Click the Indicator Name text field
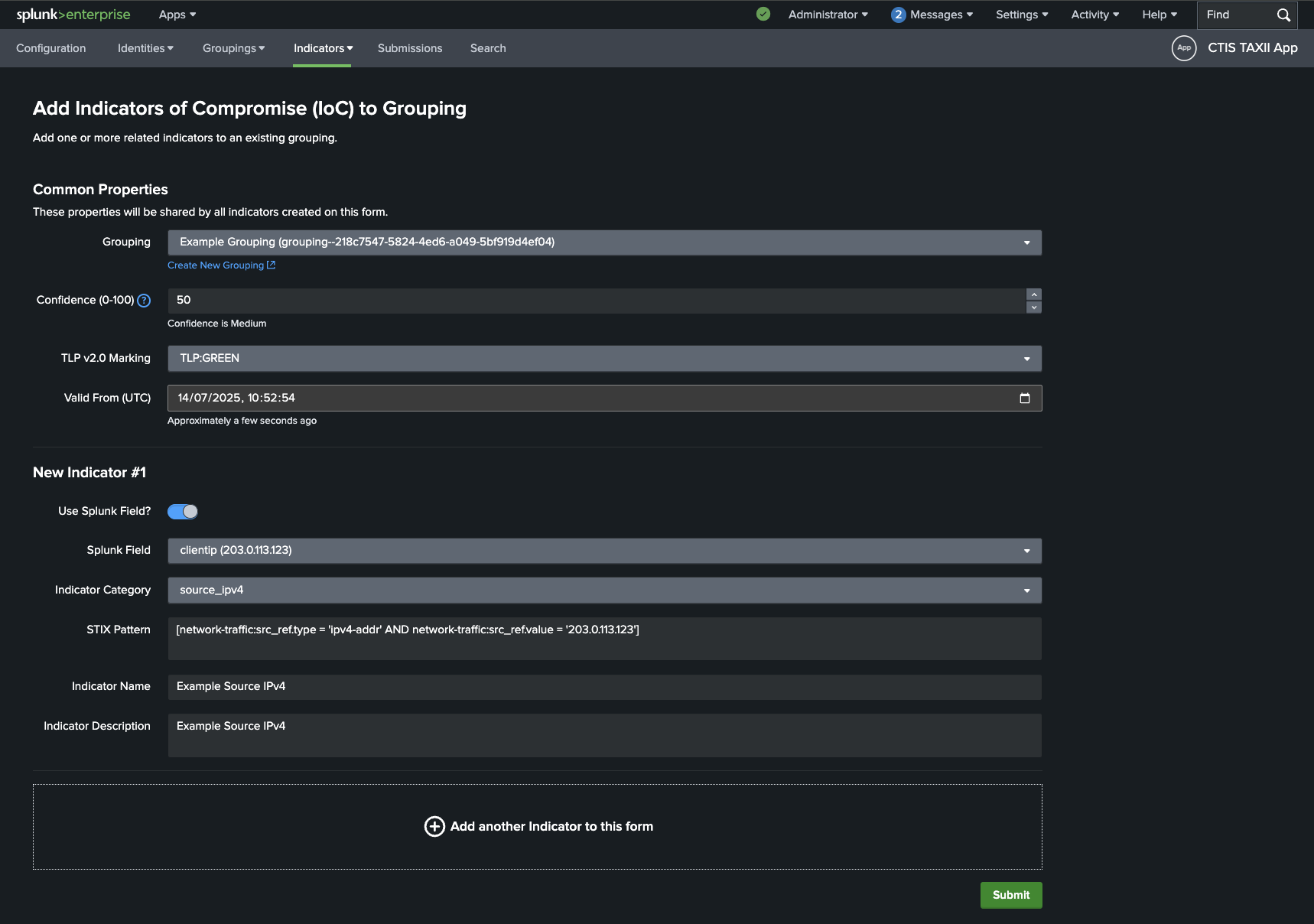 604,687
